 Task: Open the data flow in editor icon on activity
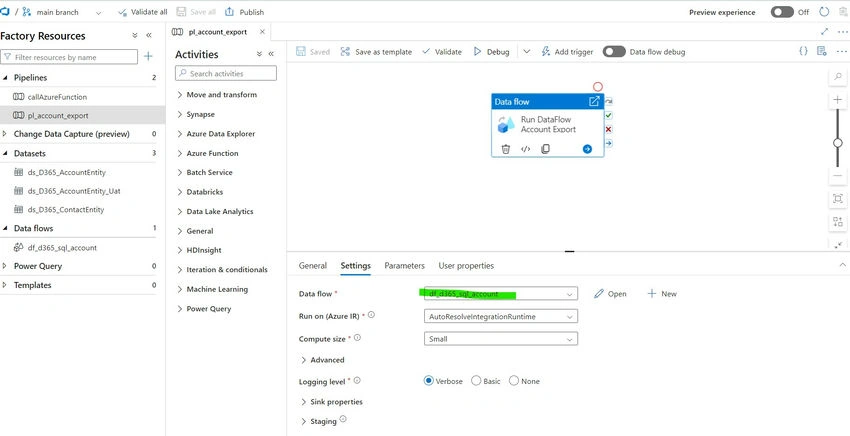coord(594,101)
